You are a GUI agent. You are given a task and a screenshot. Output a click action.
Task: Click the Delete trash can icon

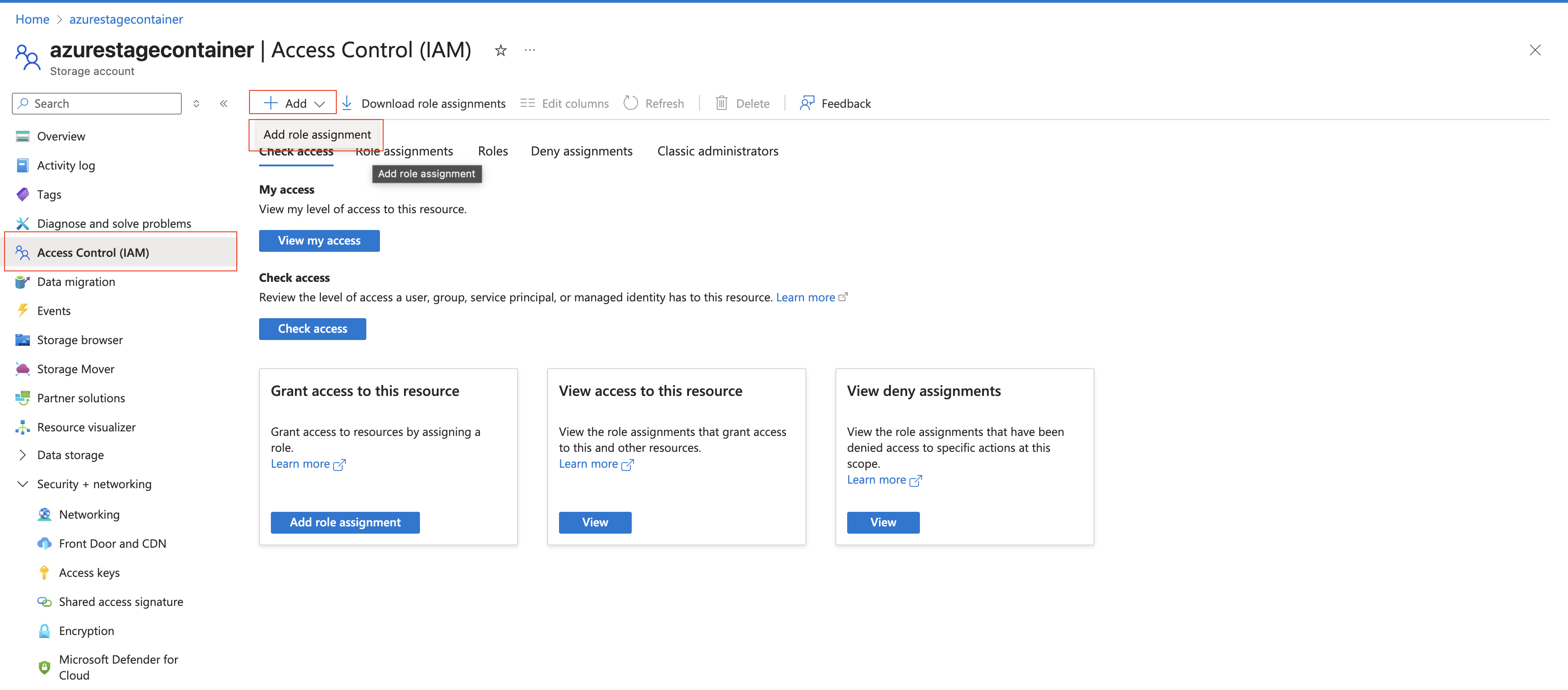[721, 104]
